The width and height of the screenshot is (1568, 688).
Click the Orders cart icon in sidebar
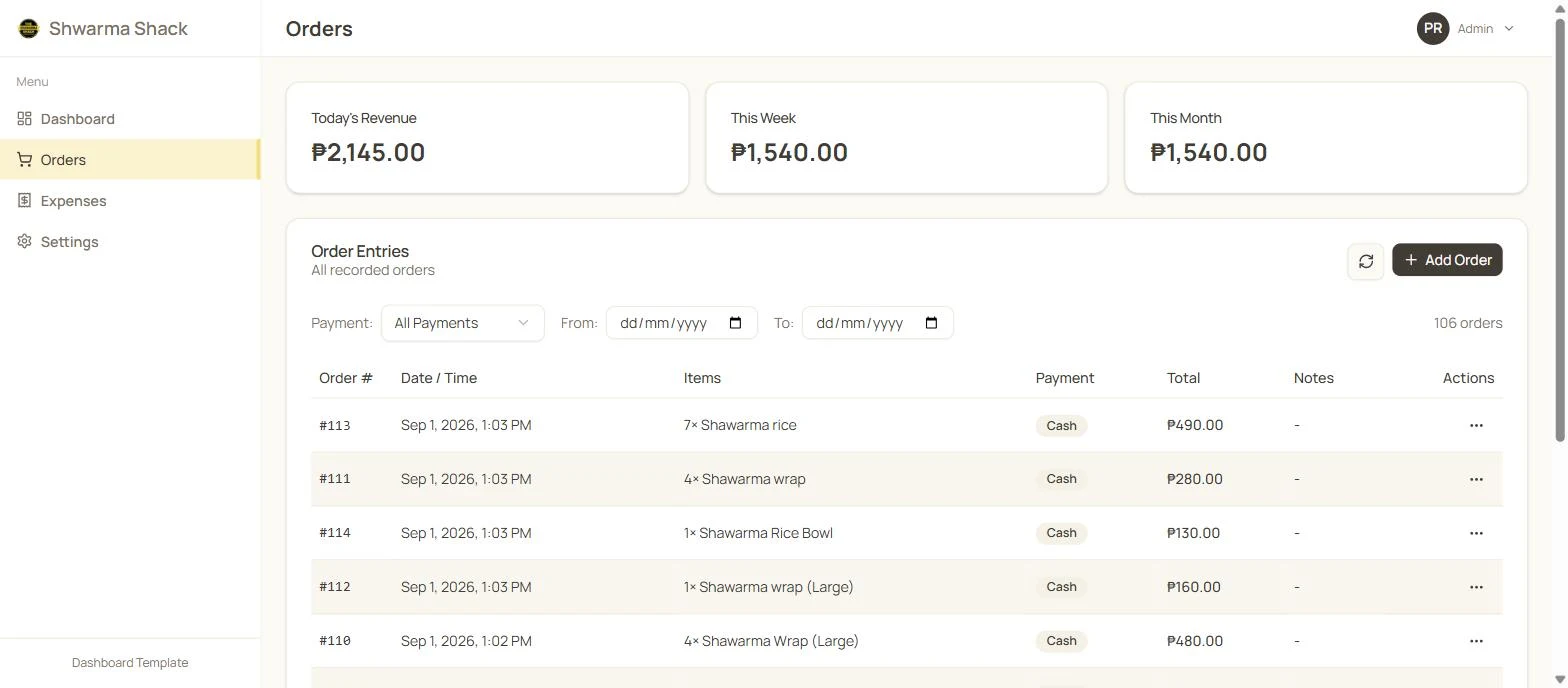tap(24, 160)
